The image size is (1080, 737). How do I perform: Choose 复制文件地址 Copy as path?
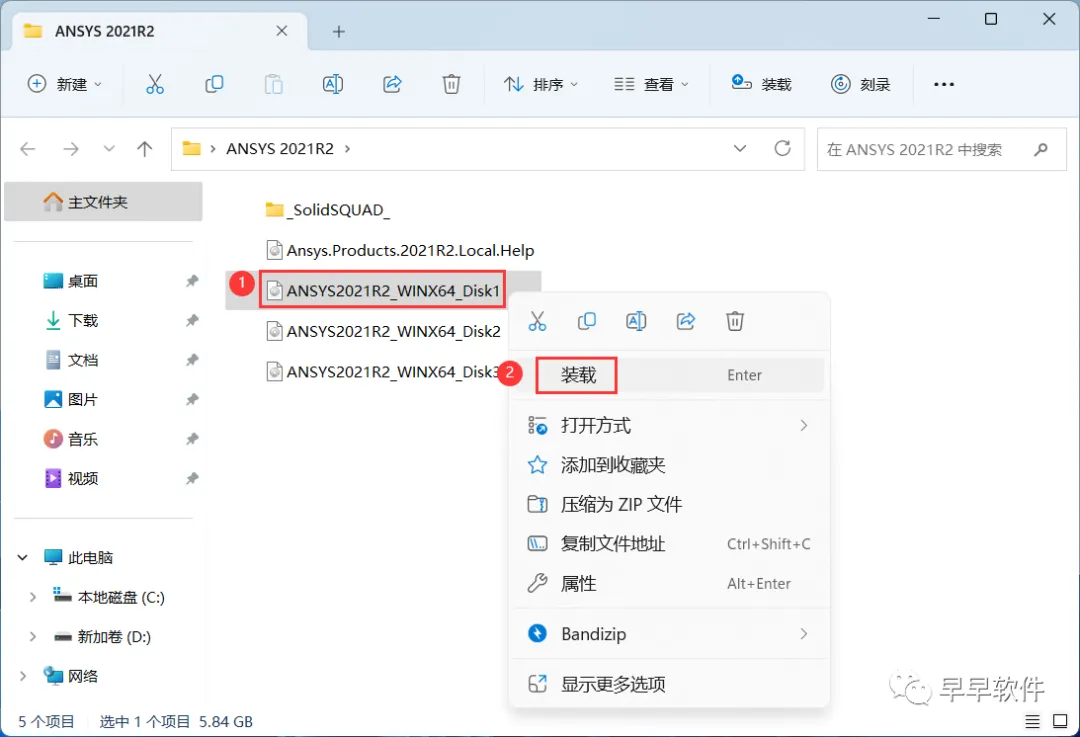(669, 543)
